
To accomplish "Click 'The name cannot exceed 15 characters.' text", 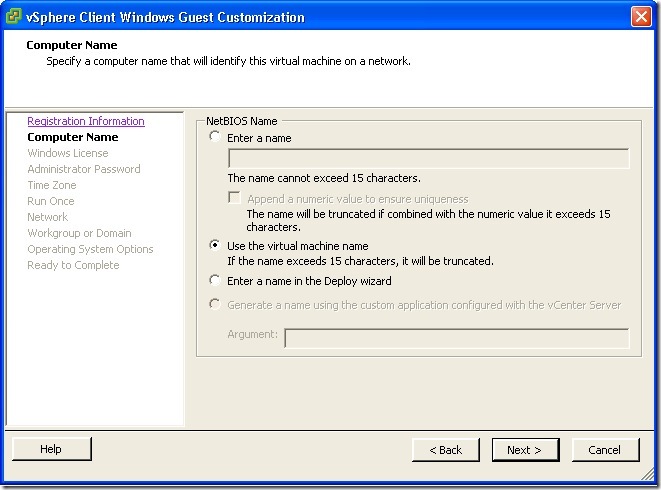I will click(324, 178).
